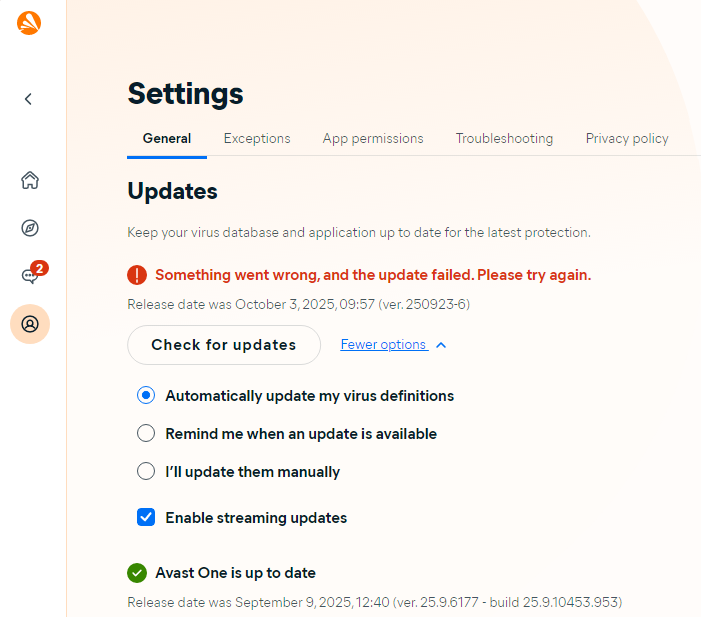Select I'll update them manually option
The width and height of the screenshot is (701, 617).
tap(146, 472)
